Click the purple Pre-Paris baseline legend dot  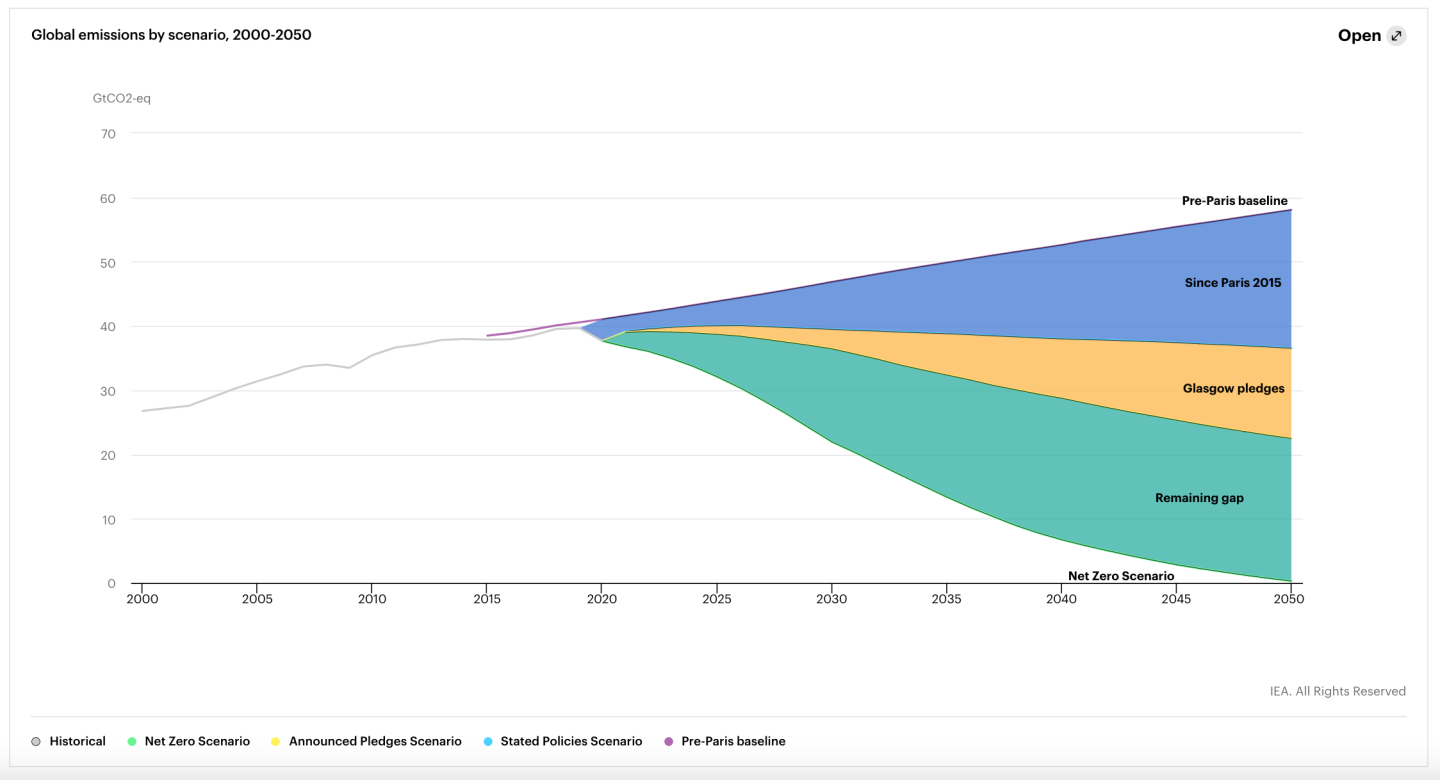[668, 742]
